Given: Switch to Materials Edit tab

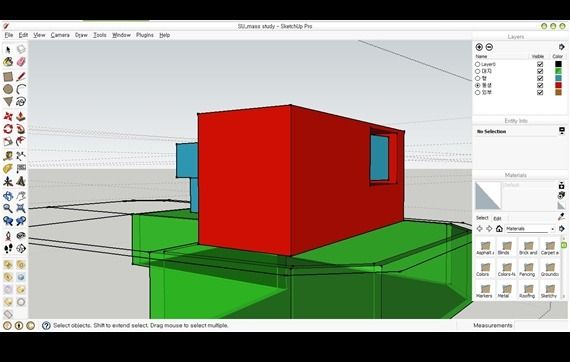Looking at the screenshot, I should (497, 218).
